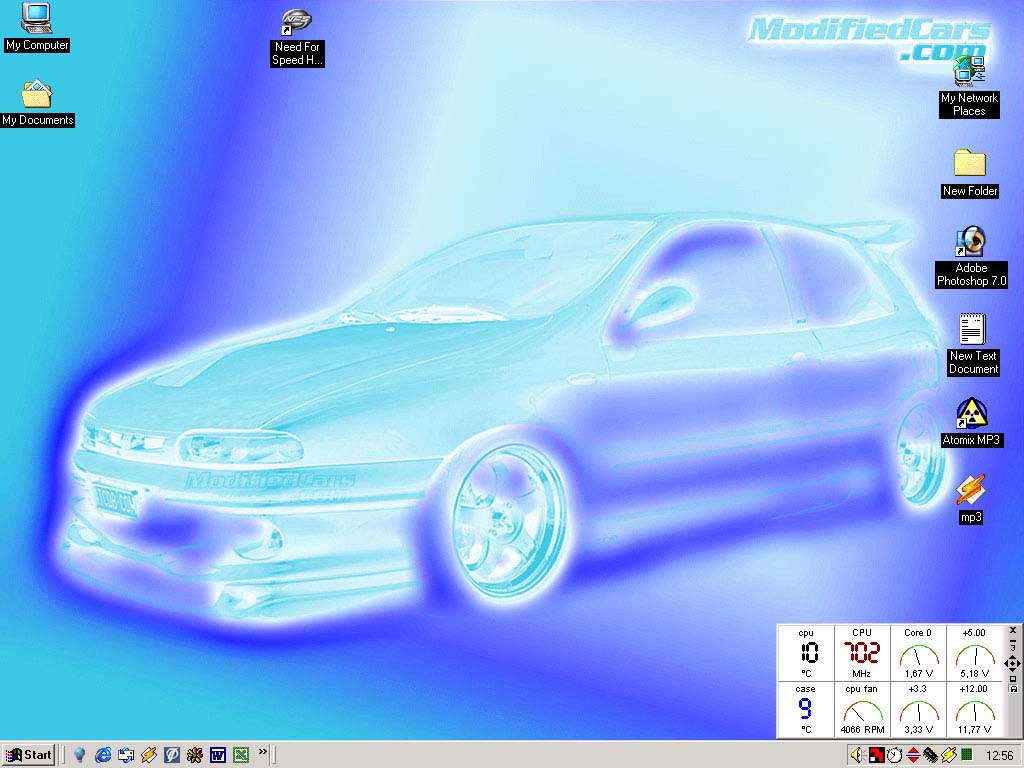Click the system tray clock showing 12:56

[x=999, y=755]
